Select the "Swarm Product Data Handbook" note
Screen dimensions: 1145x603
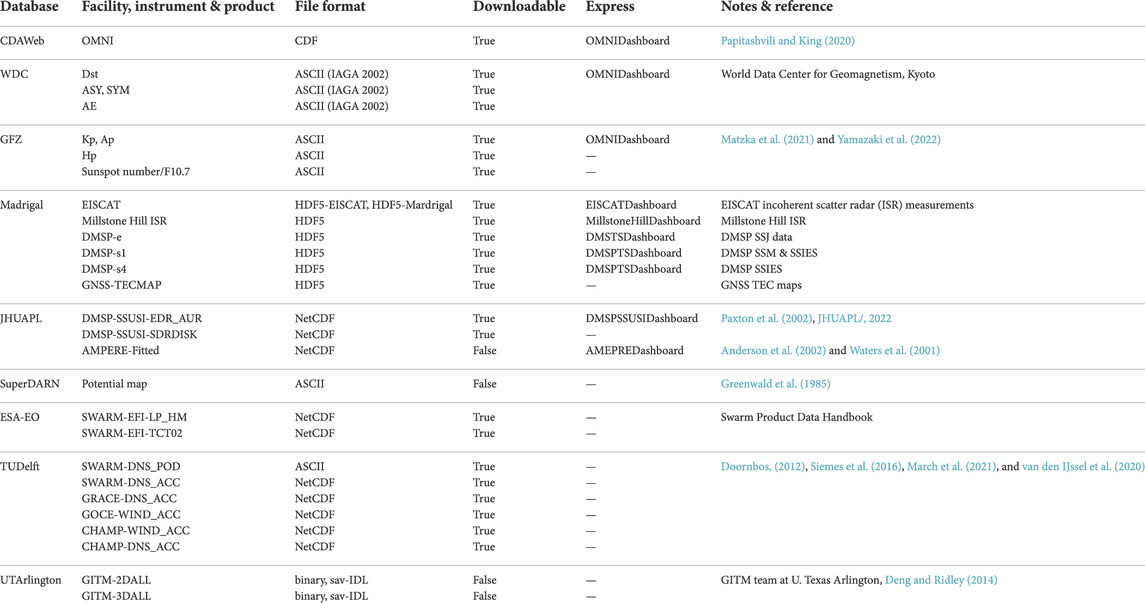797,418
